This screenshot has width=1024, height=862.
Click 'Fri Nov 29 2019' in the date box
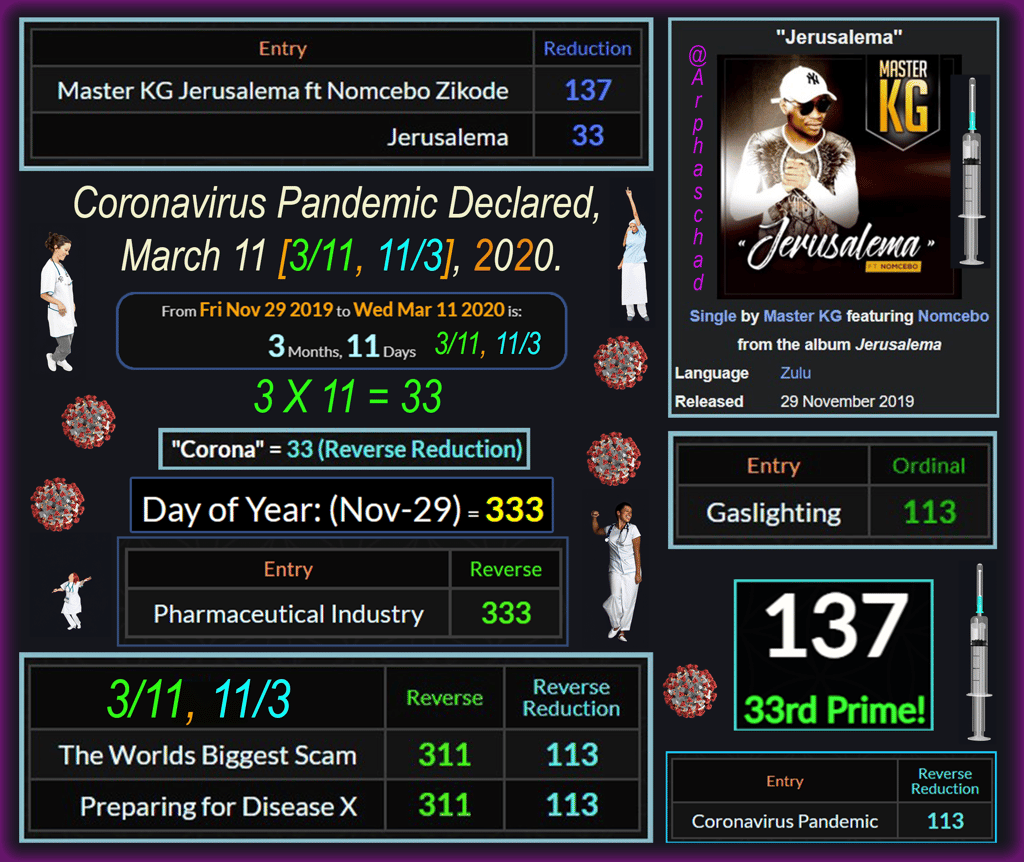coord(266,310)
